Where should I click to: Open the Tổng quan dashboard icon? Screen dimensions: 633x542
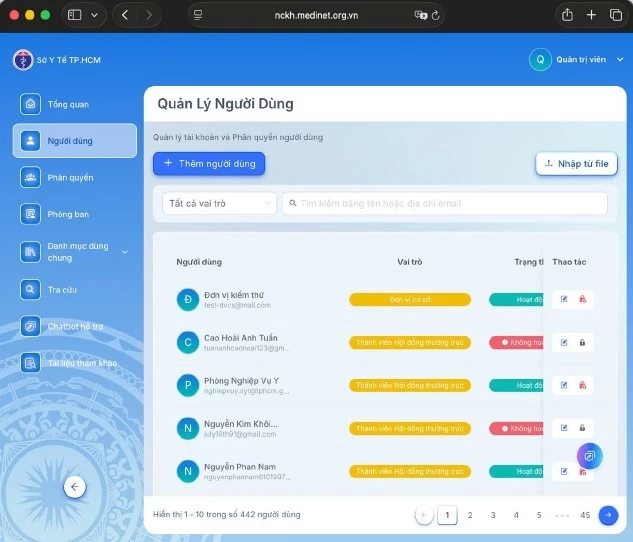pos(31,104)
